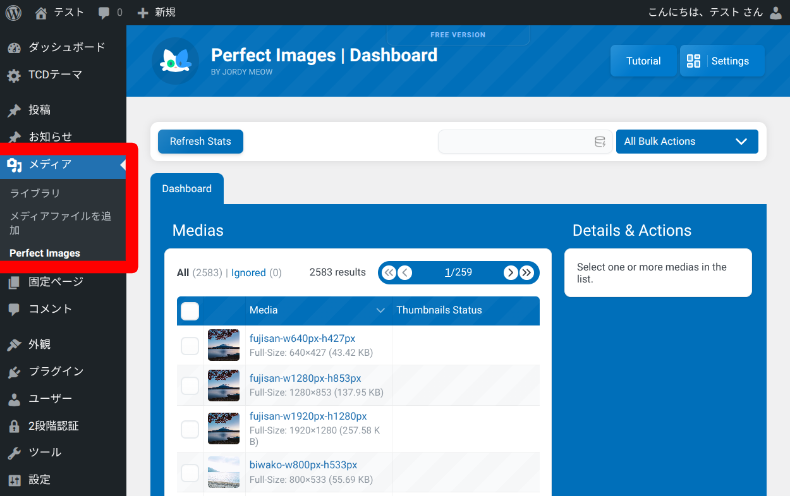This screenshot has width=790, height=496.
Task: Open the user avatar icon
Action: 776,13
